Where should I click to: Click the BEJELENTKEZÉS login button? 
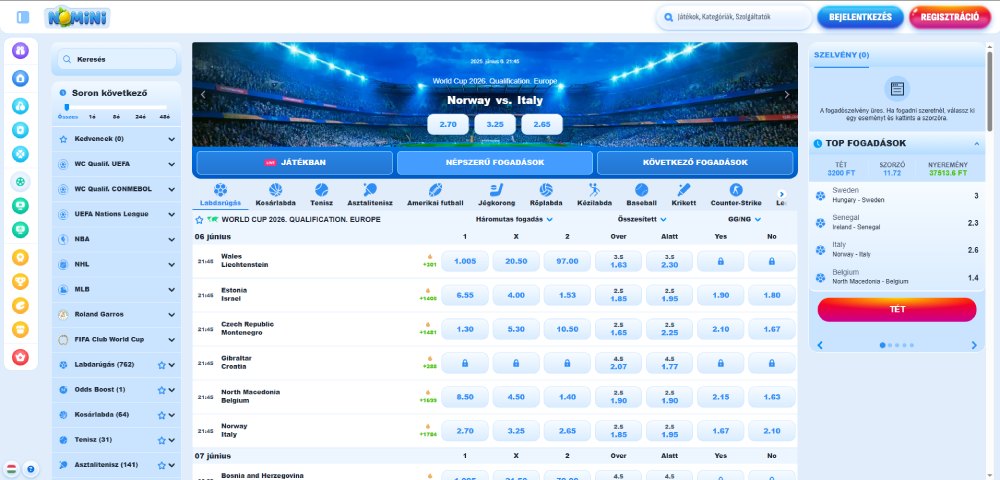tap(860, 17)
